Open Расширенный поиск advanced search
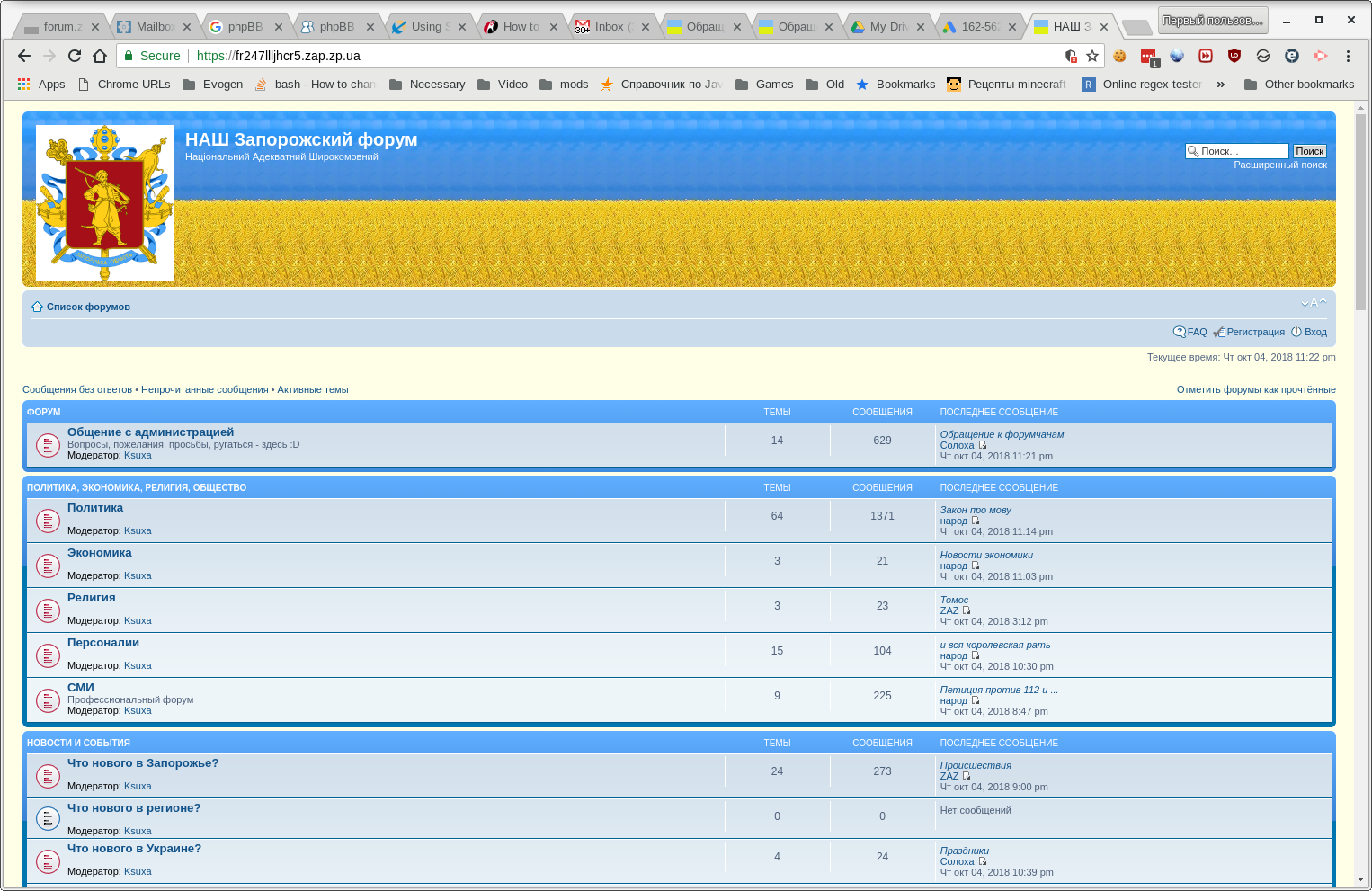 [x=1279, y=165]
